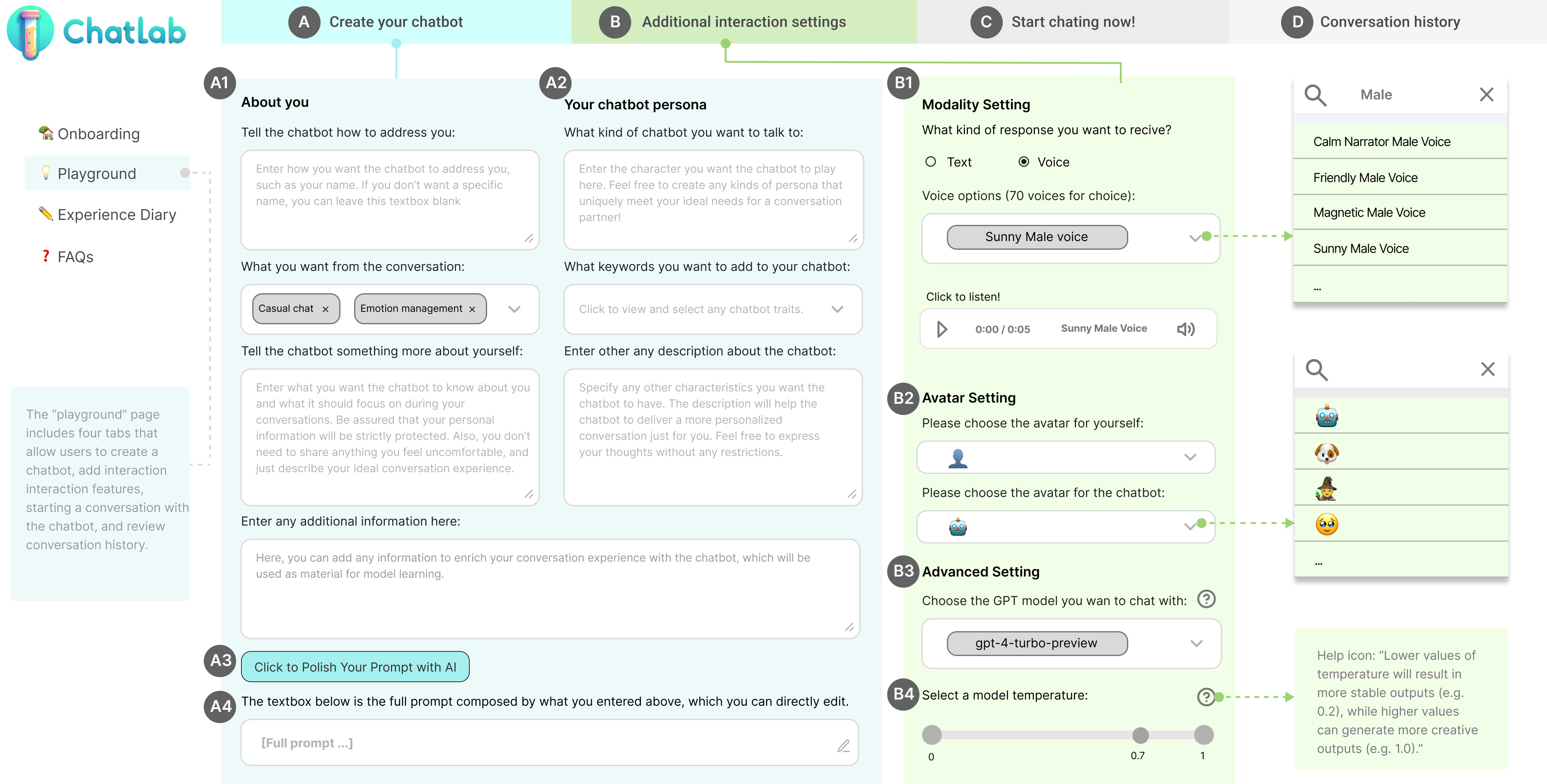This screenshot has width=1547, height=784.
Task: Expand the chatbot traits keyword dropdown
Action: 837,309
